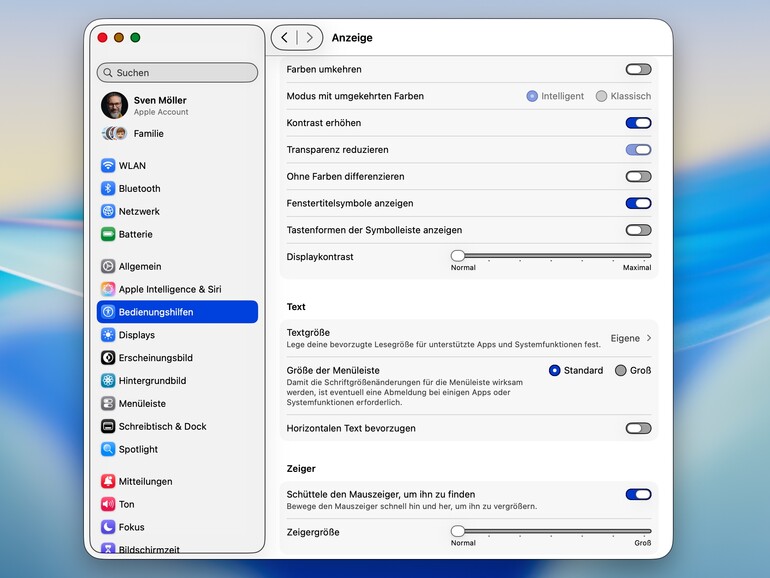Click the Displaykontrast slider knob

458,255
